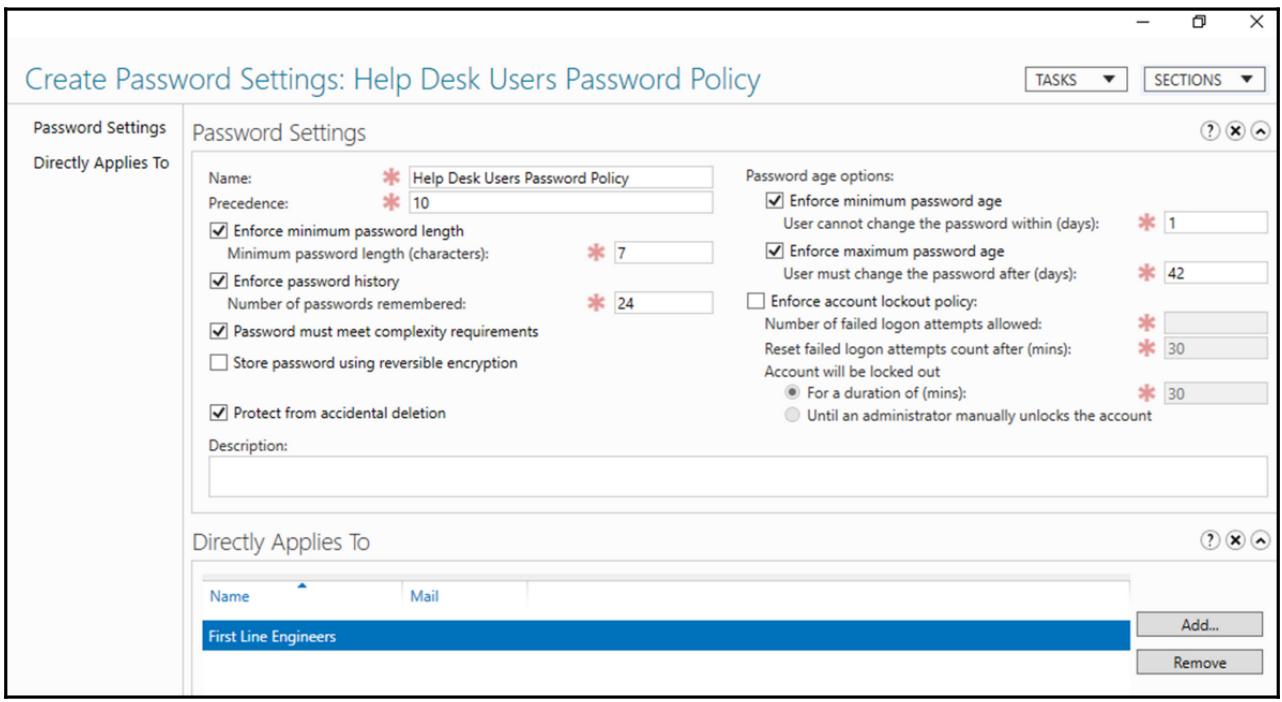
Task: Open the TASKS dropdown menu
Action: tap(1076, 80)
